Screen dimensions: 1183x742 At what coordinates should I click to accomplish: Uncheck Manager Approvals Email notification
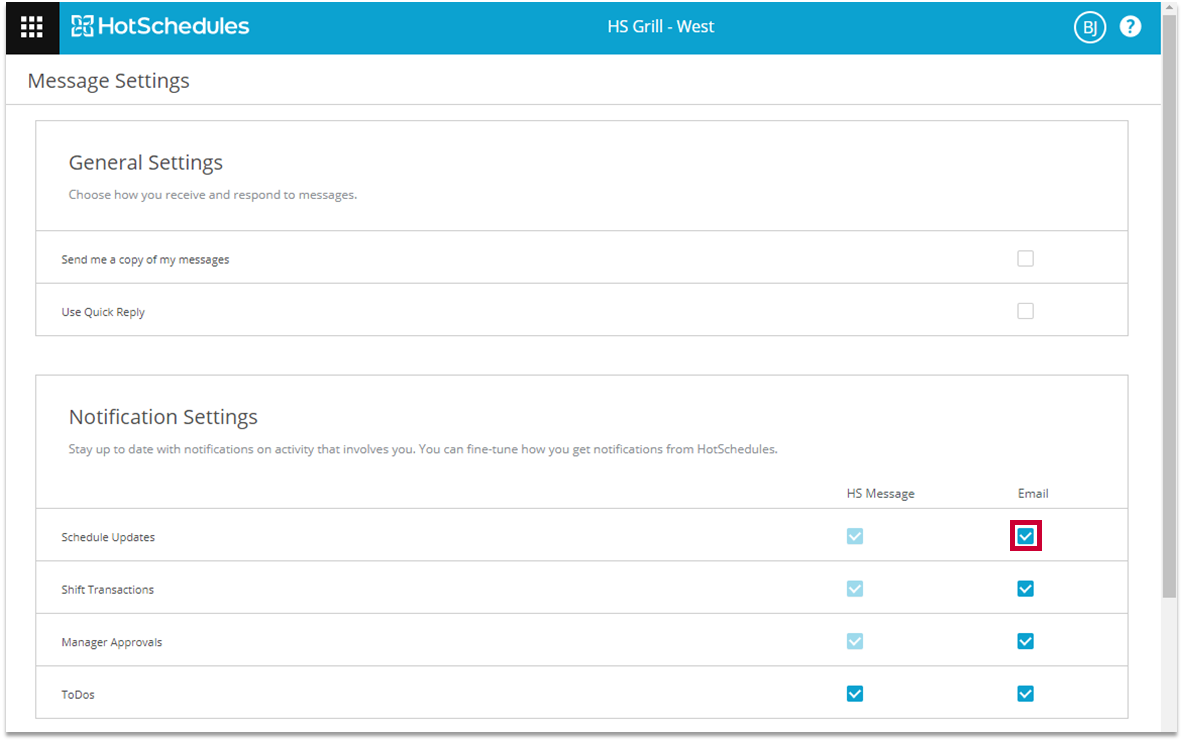pos(1025,641)
